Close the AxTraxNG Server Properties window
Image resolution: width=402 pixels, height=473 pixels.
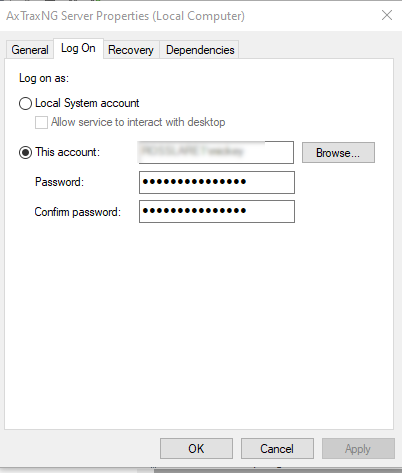pyautogui.click(x=387, y=15)
